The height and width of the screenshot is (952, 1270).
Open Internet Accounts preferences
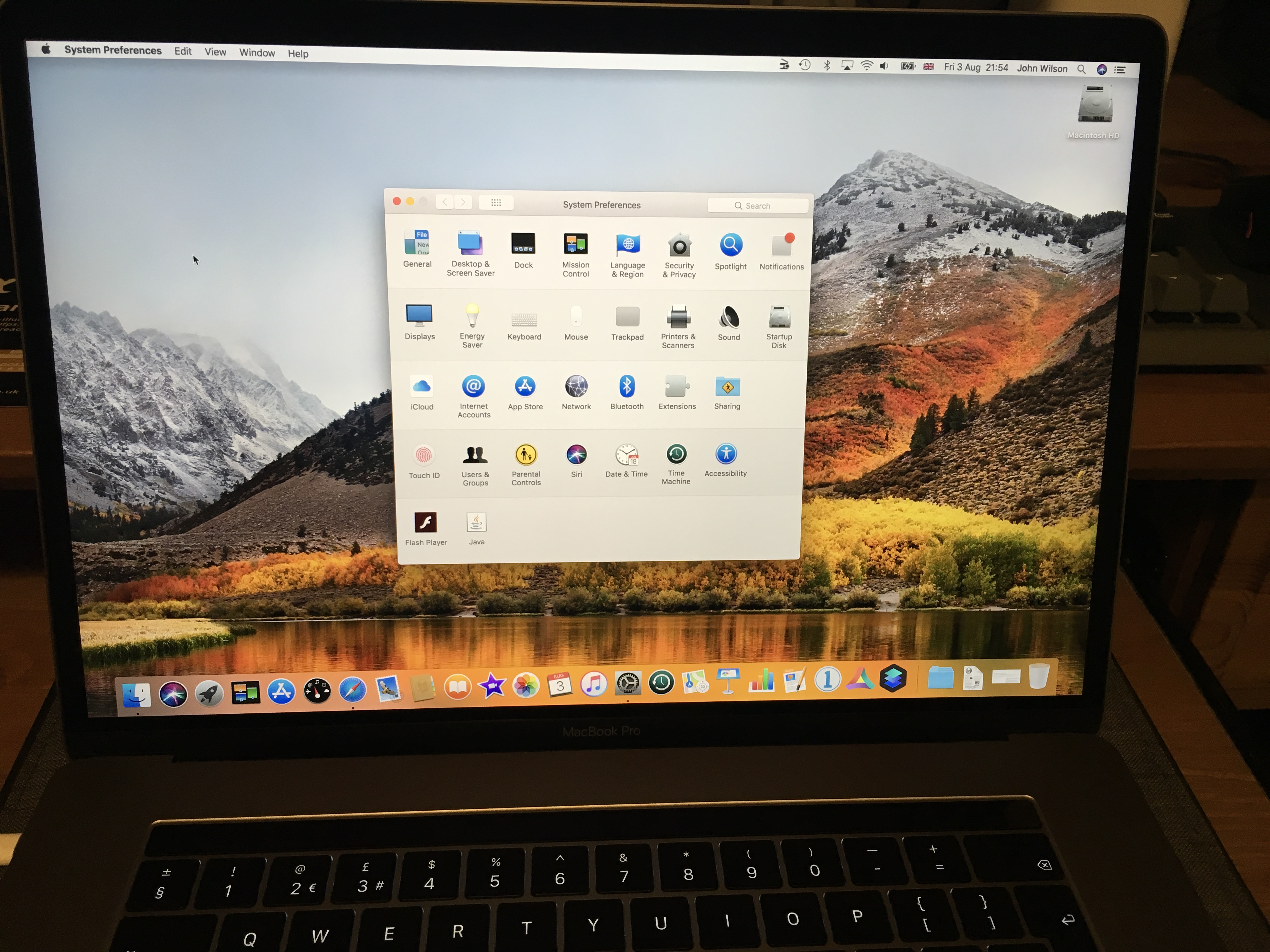coord(474,396)
